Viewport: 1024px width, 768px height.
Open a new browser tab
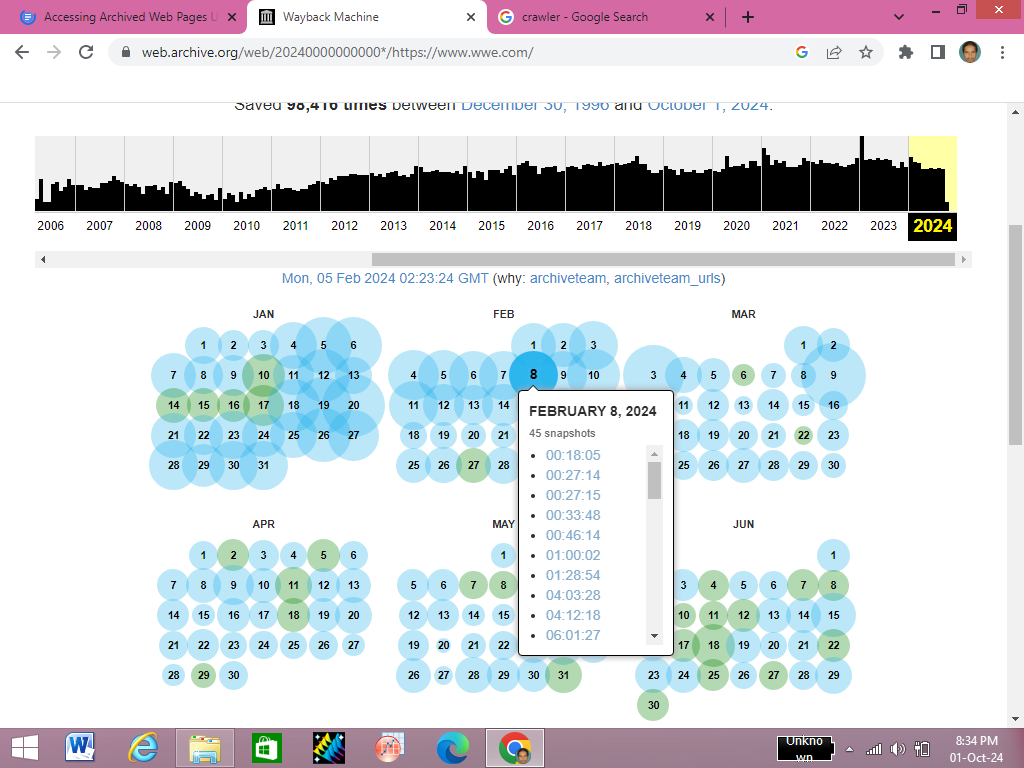(x=748, y=17)
